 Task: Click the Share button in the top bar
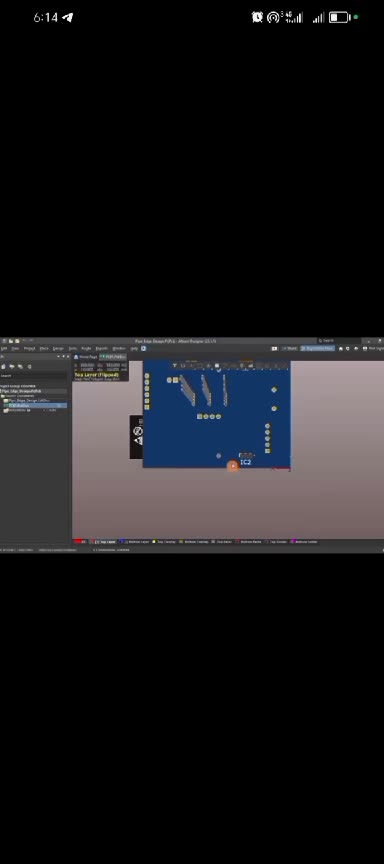click(x=290, y=348)
